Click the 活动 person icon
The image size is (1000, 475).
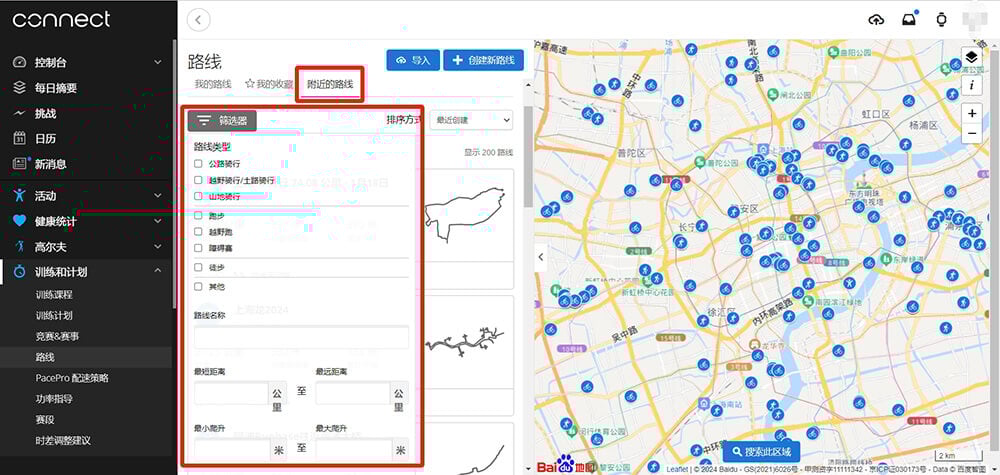[x=19, y=195]
